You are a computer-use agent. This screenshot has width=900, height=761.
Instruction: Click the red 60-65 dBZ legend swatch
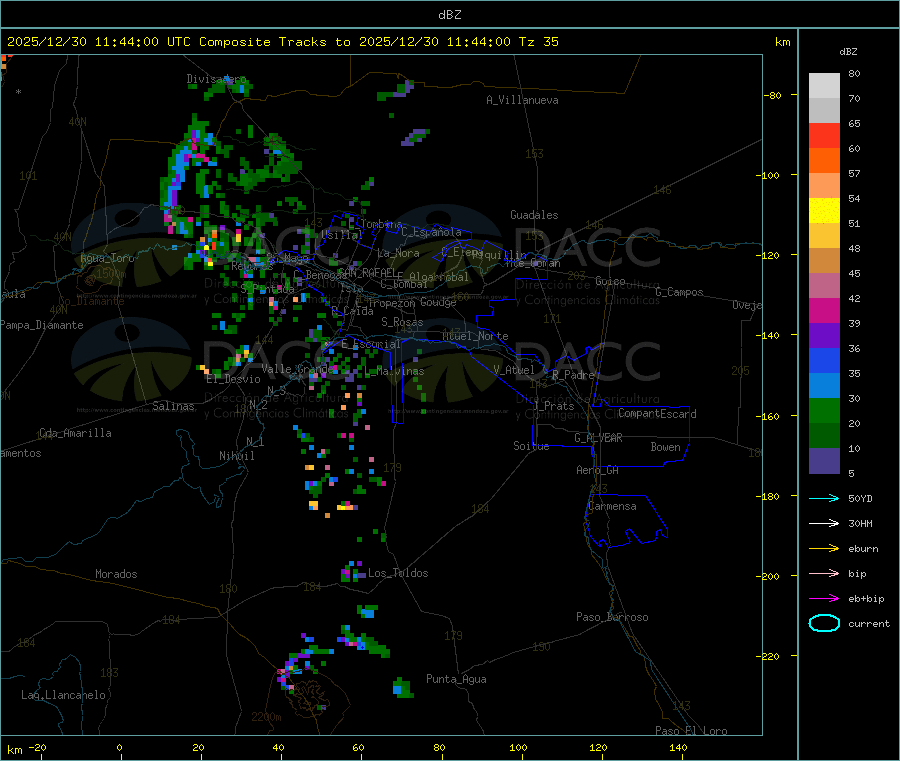[824, 135]
